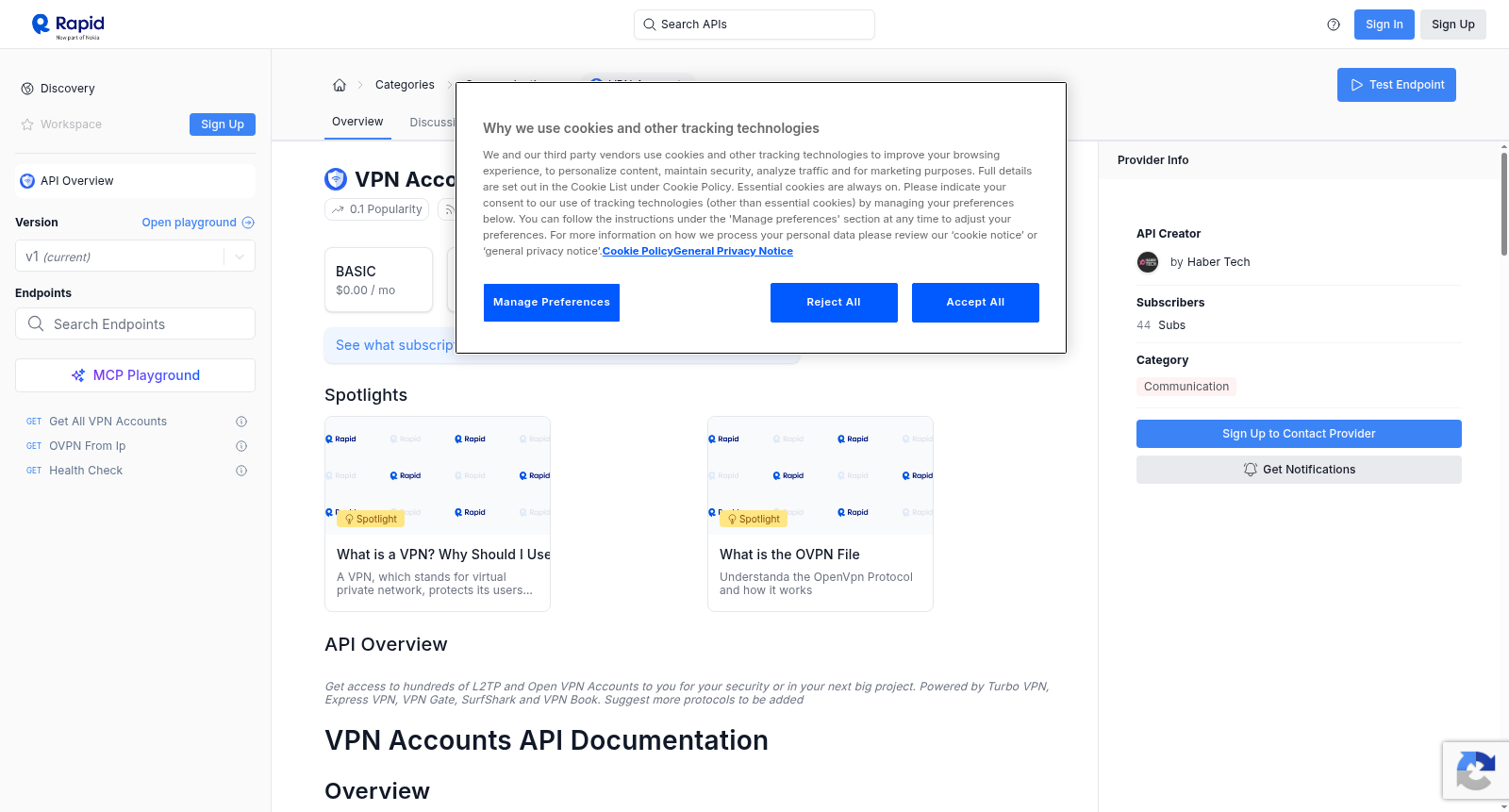Click the Search Endpoints magnifier icon
This screenshot has height=812, width=1509.
(x=36, y=323)
